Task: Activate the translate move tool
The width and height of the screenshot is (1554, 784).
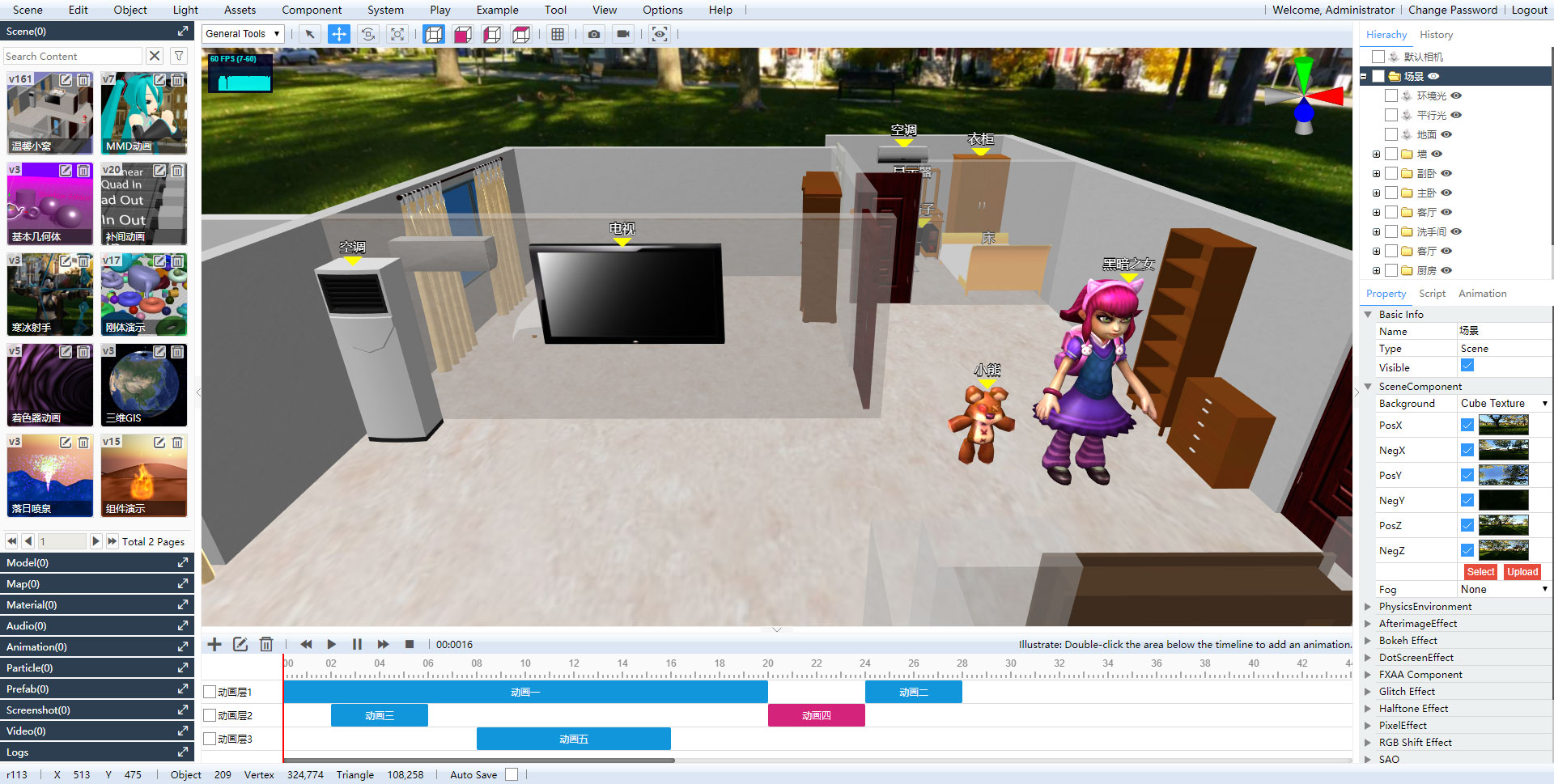Action: pyautogui.click(x=338, y=34)
